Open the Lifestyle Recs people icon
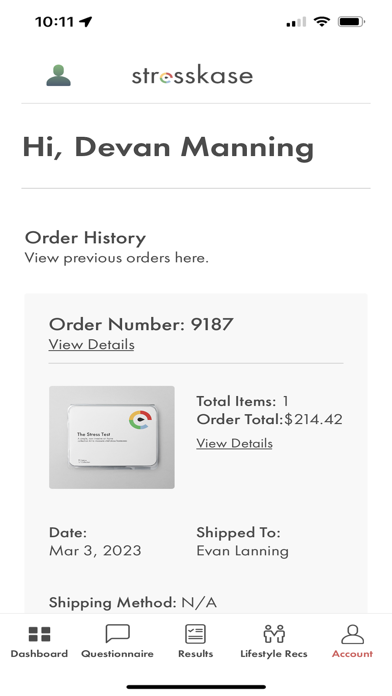This screenshot has height=696, width=392. (274, 634)
